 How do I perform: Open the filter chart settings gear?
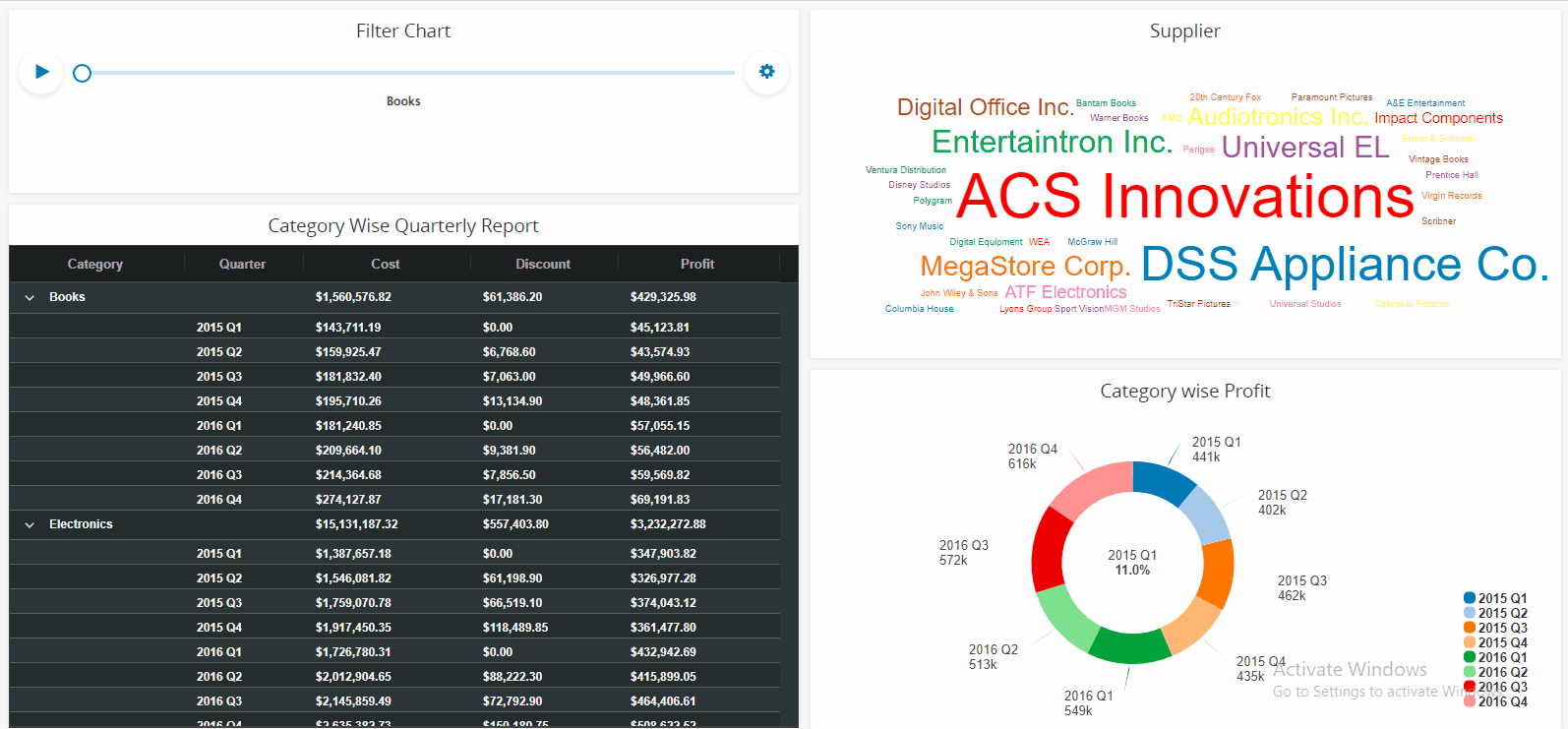(766, 72)
